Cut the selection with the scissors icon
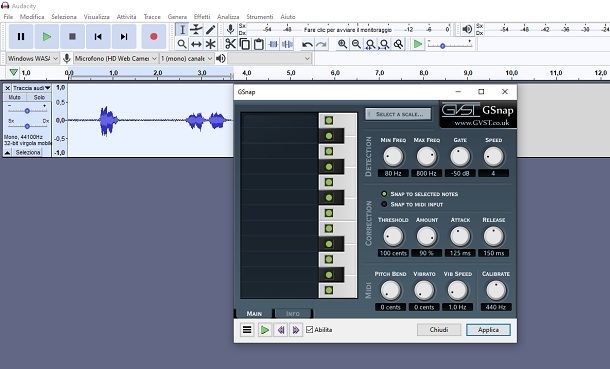Screen dimensions: 610x369 point(230,44)
